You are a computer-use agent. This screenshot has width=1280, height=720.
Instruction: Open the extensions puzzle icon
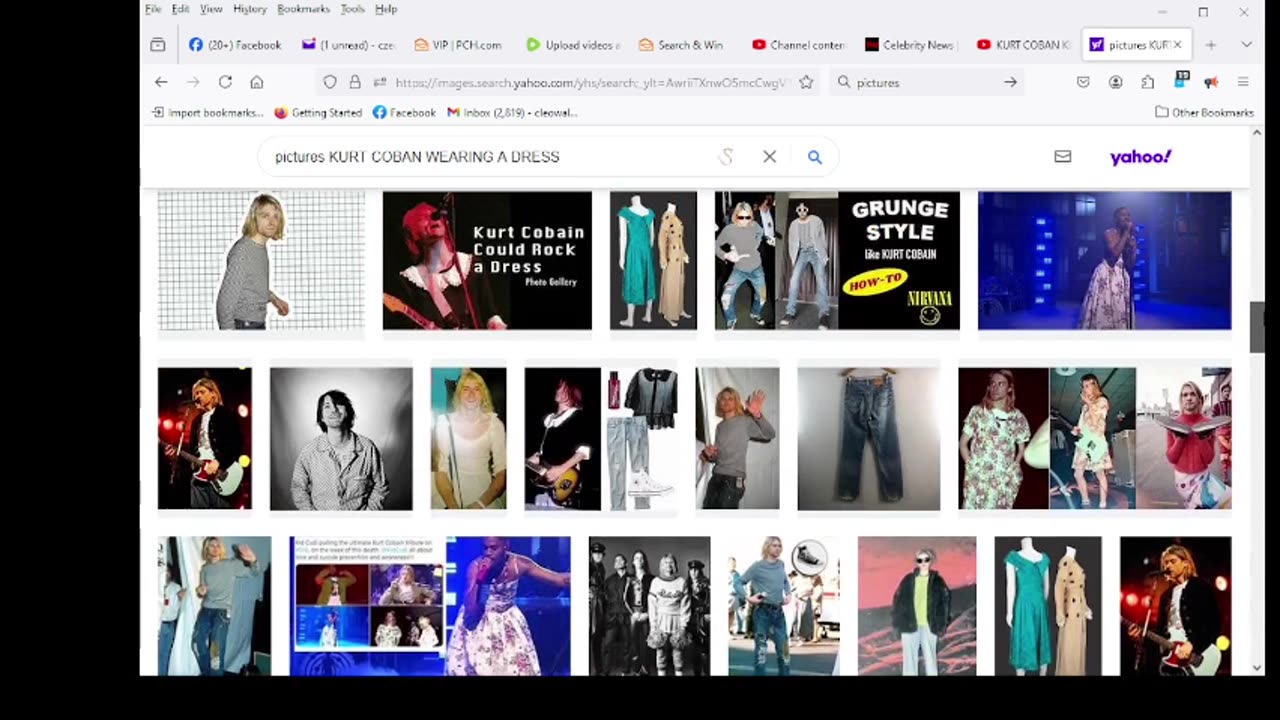(x=1147, y=82)
